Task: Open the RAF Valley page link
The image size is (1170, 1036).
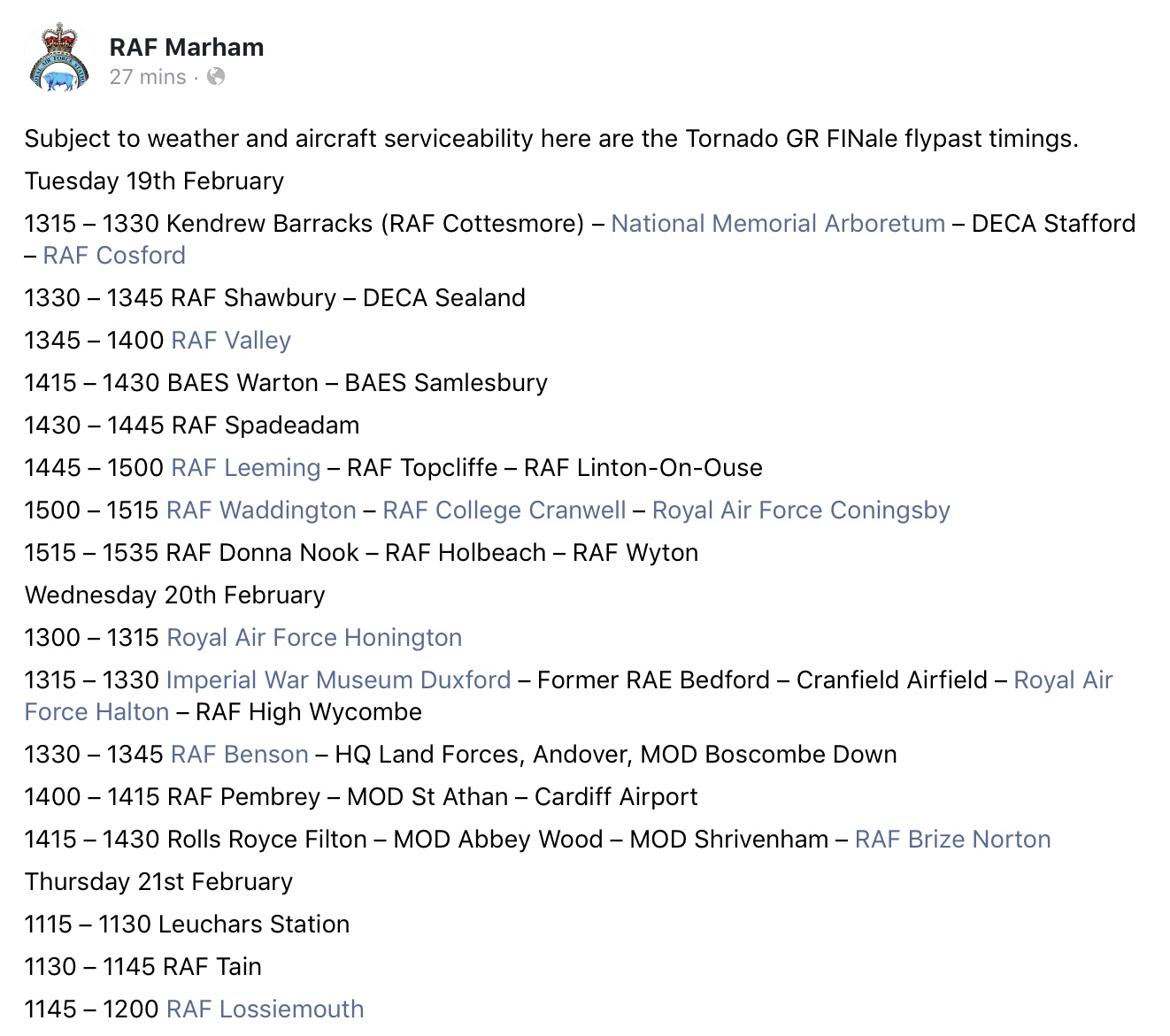Action: click(x=231, y=340)
